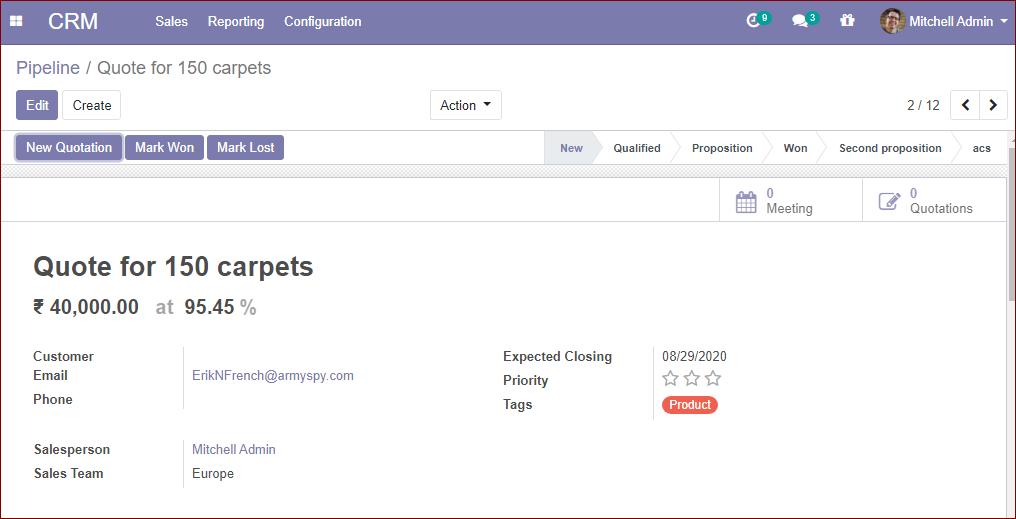Select the New stage
The width and height of the screenshot is (1016, 519).
(571, 148)
